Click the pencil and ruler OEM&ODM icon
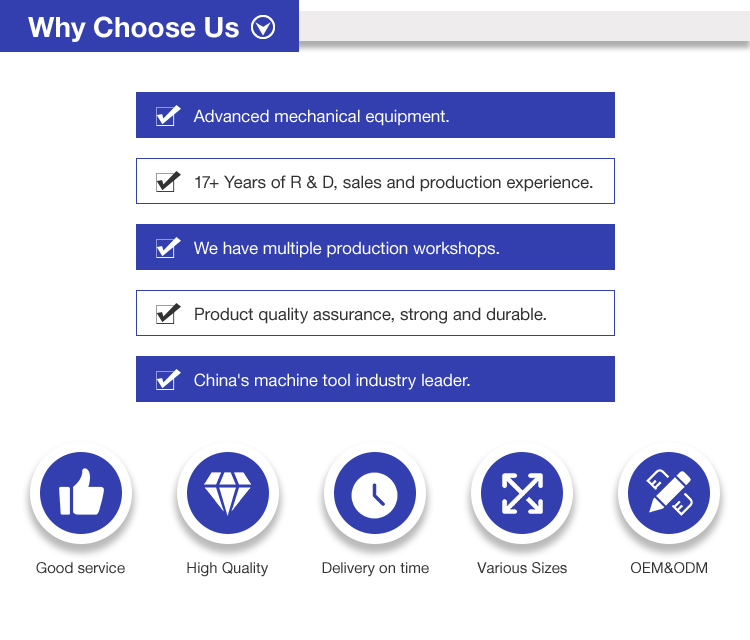Screen dimensions: 750x640 tap(668, 494)
